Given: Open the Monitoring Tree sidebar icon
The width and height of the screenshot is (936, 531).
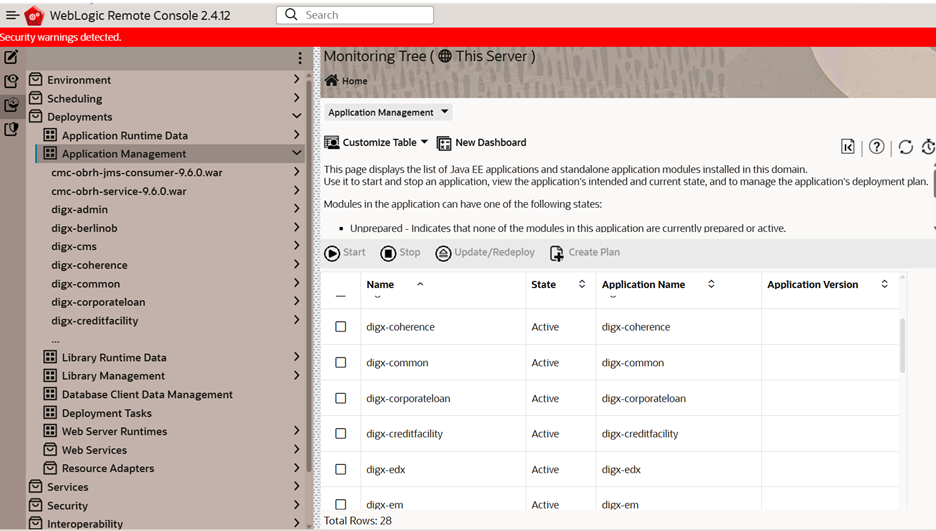Looking at the screenshot, I should (x=11, y=105).
